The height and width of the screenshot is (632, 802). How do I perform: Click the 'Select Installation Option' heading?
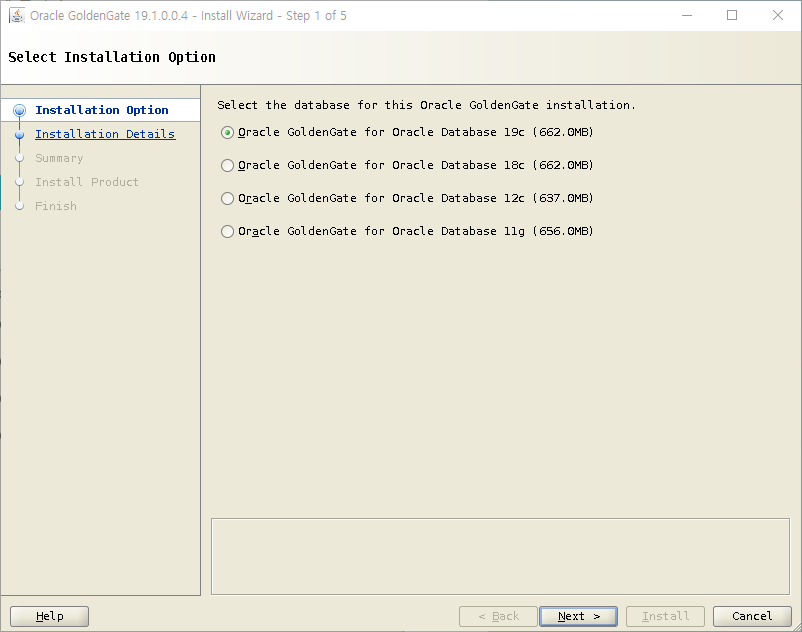coord(112,57)
